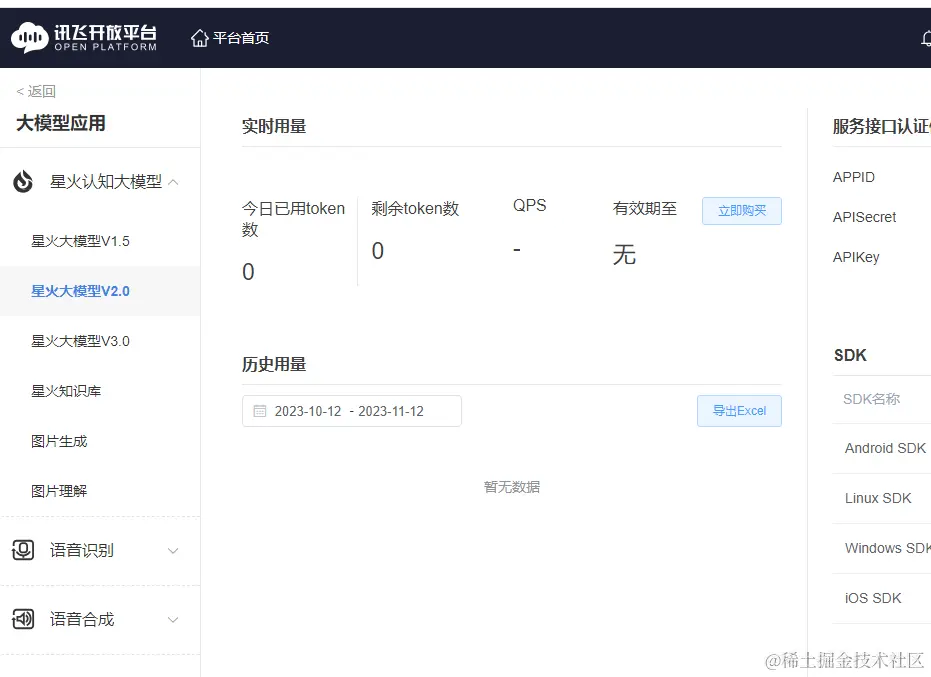931x677 pixels.
Task: Open the date range picker field
Action: (352, 411)
